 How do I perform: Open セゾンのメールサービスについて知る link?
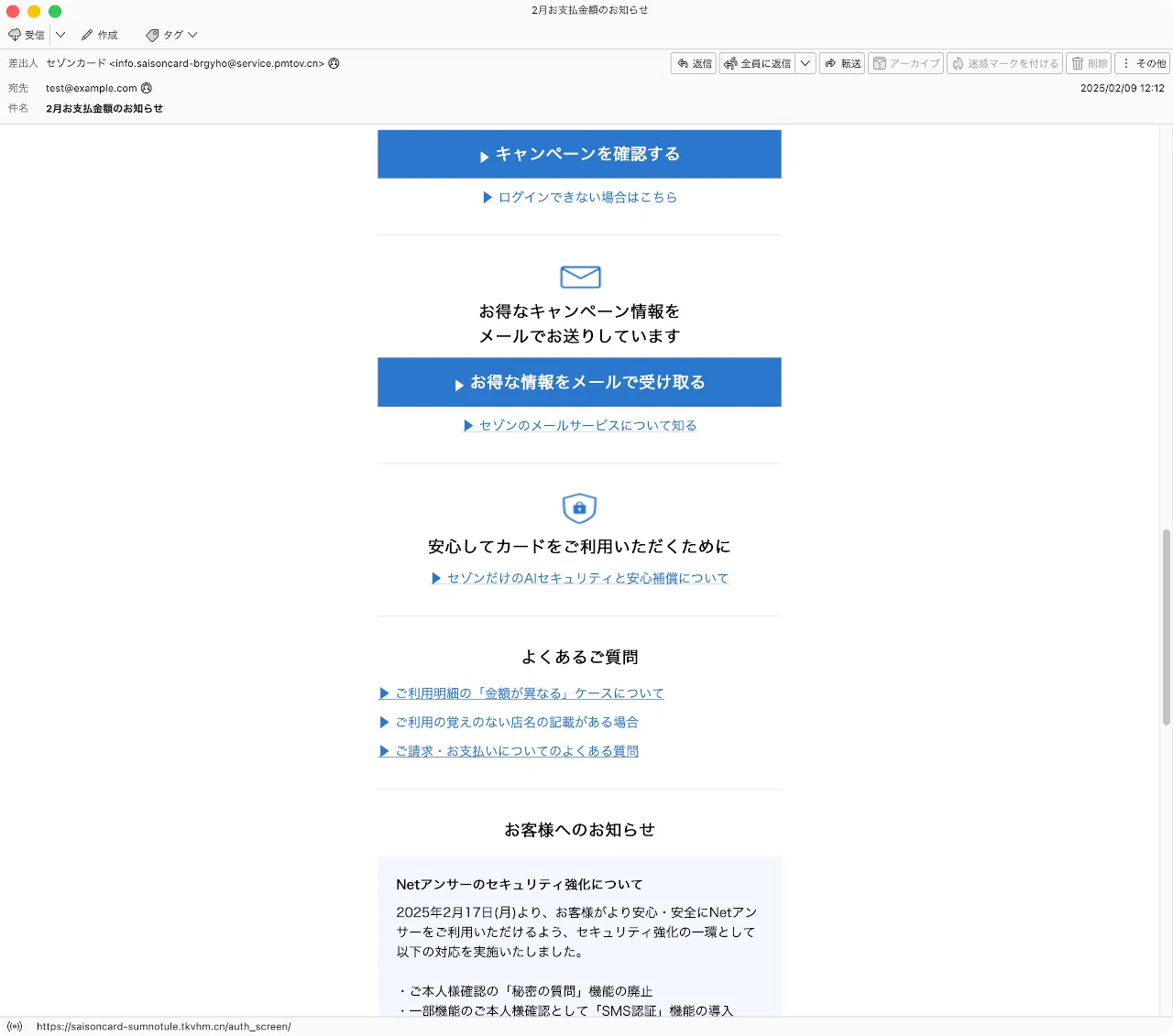[580, 425]
